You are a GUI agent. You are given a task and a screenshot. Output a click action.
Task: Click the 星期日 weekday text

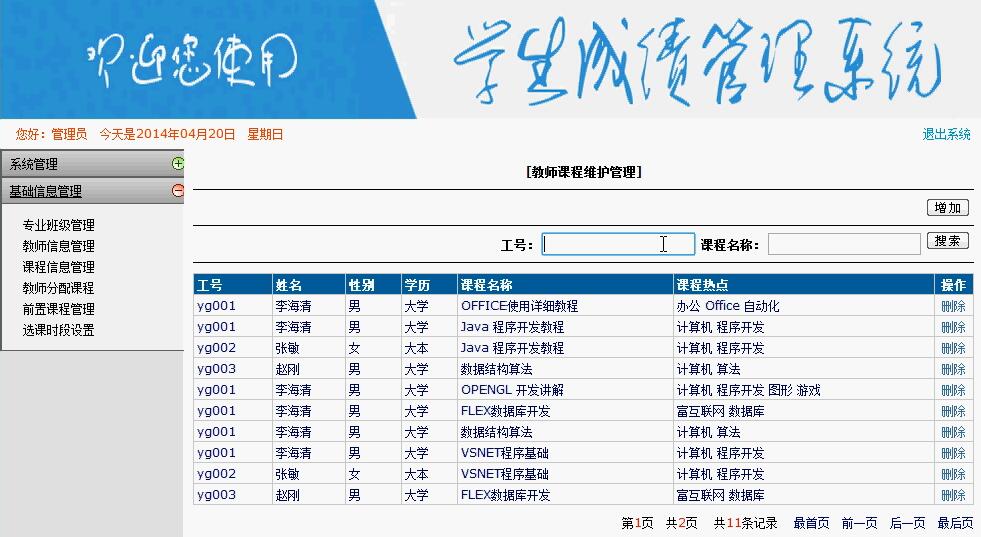click(x=265, y=134)
